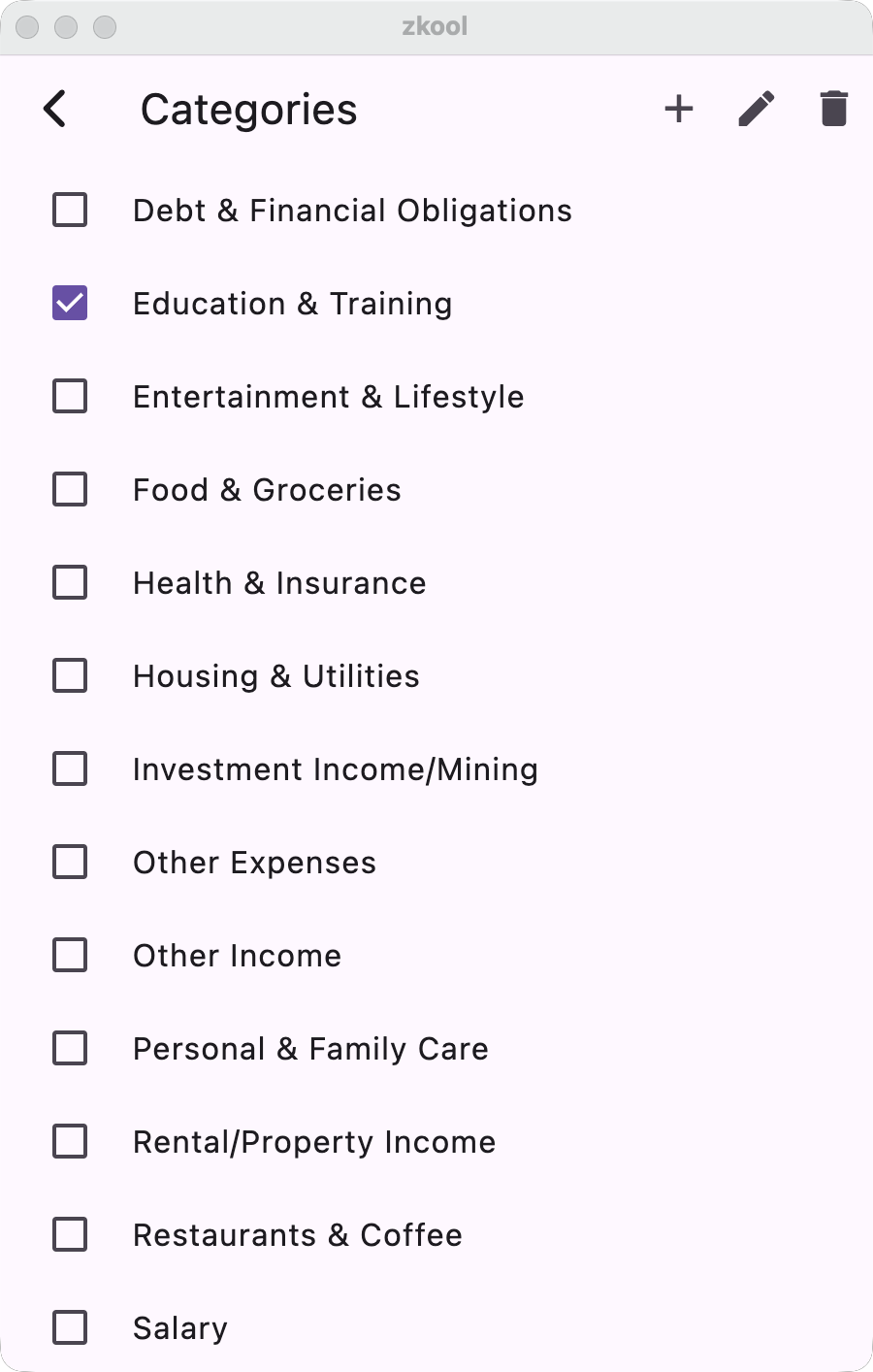Tick the Restaurants & Coffee checkbox

pyautogui.click(x=70, y=1234)
